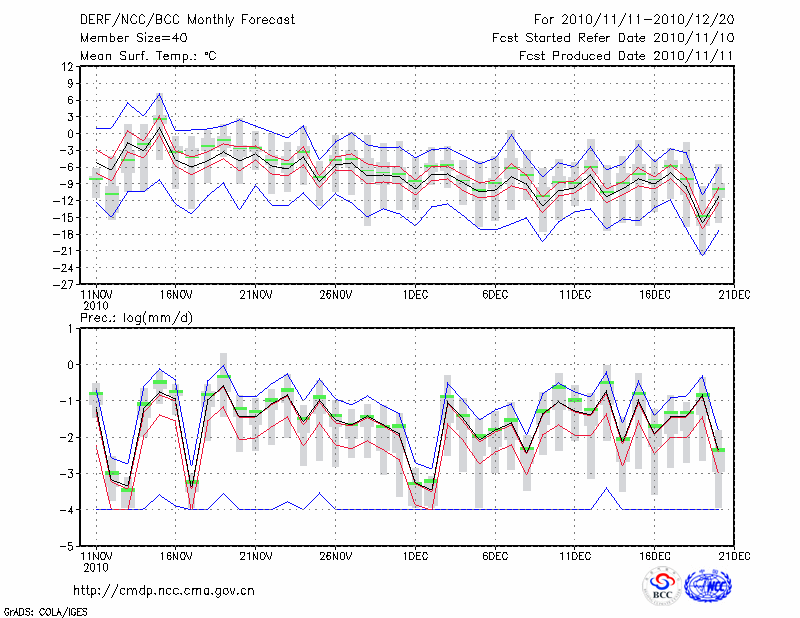This screenshot has width=800, height=618.
Task: Click 21NOV tick under the temperature chart
Action: 255,295
